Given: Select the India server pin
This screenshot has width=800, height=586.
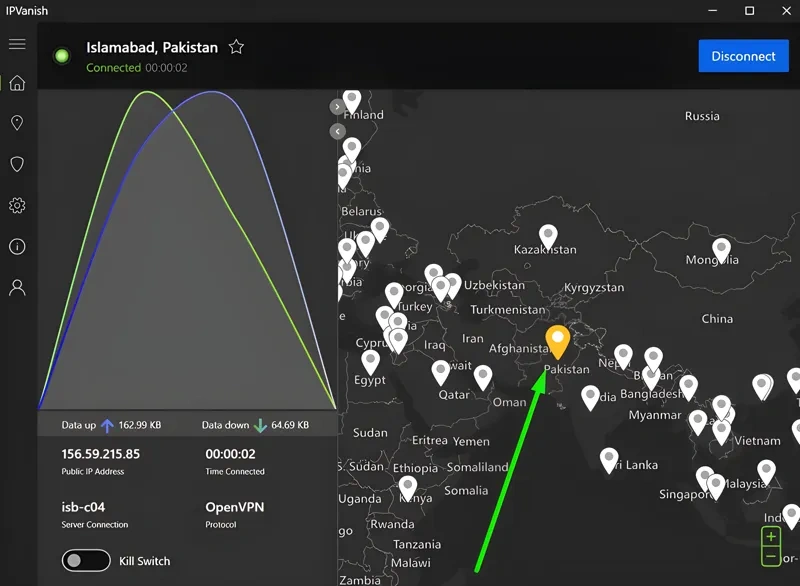Looking at the screenshot, I should [x=590, y=397].
